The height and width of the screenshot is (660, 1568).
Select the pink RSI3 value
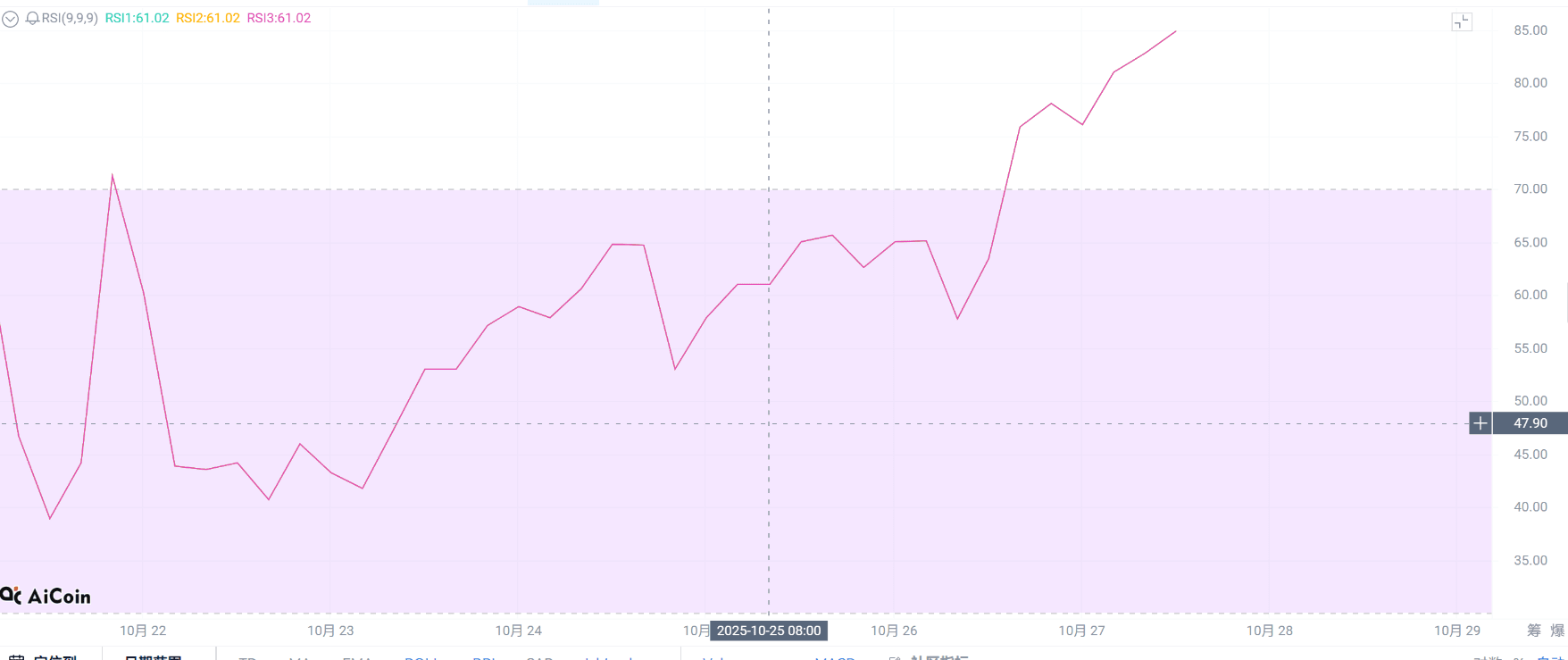pyautogui.click(x=279, y=18)
